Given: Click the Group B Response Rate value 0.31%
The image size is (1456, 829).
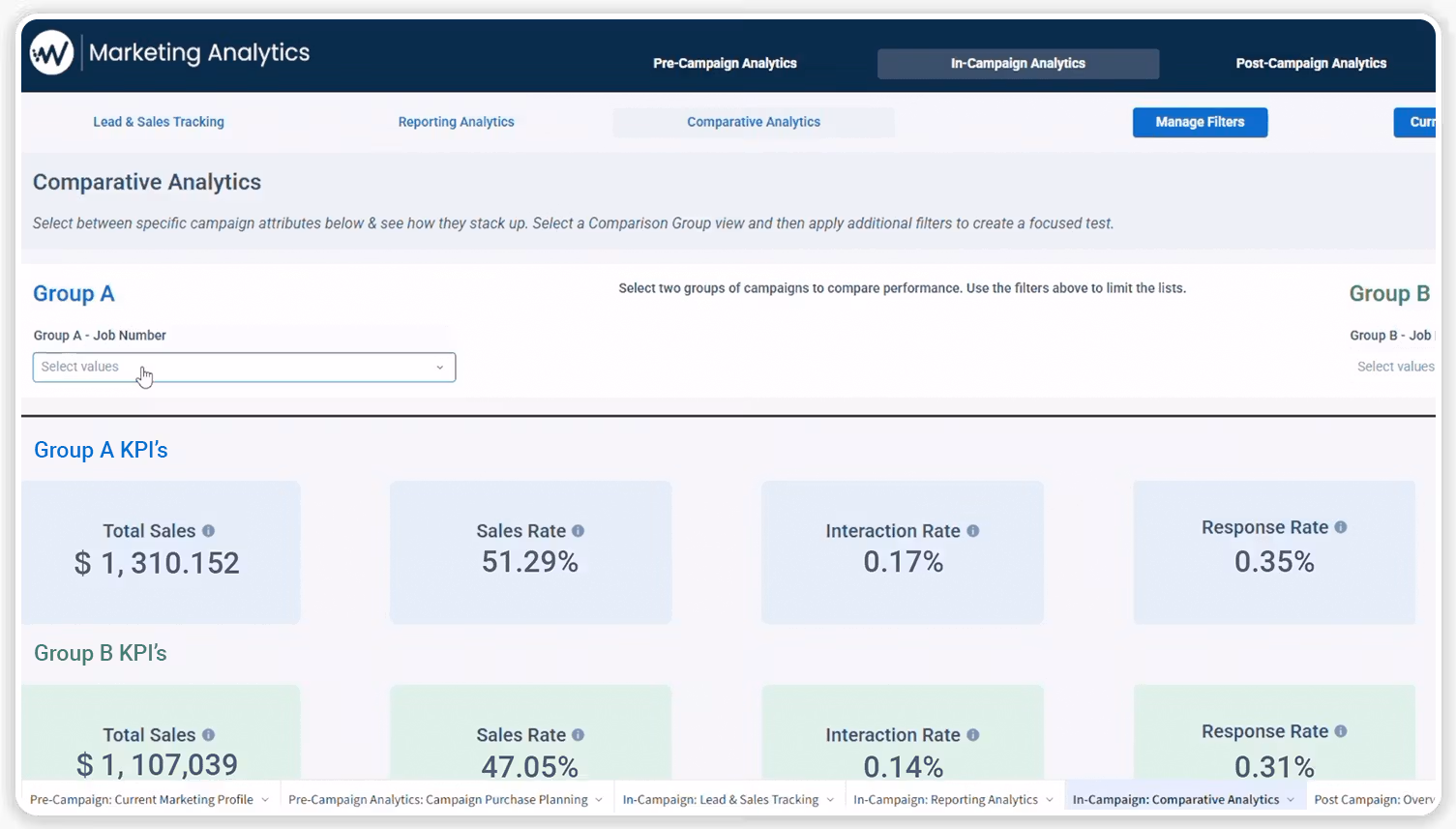Looking at the screenshot, I should tap(1274, 767).
